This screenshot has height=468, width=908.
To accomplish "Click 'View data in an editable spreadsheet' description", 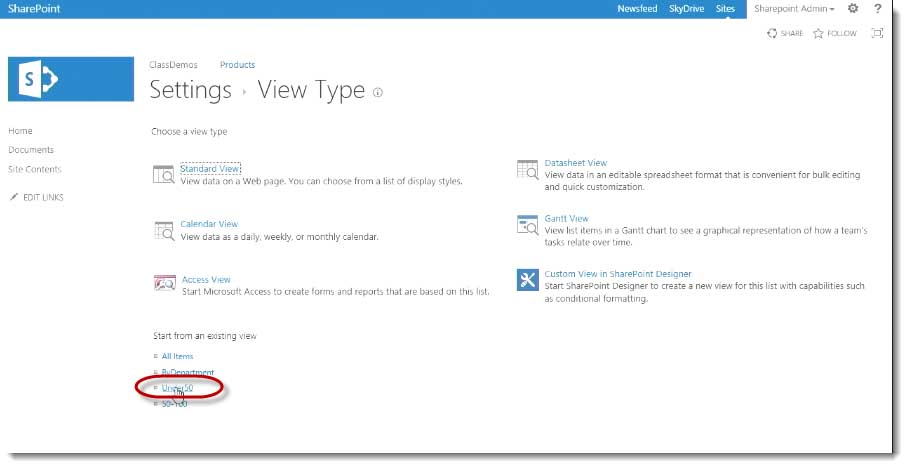I will point(702,181).
